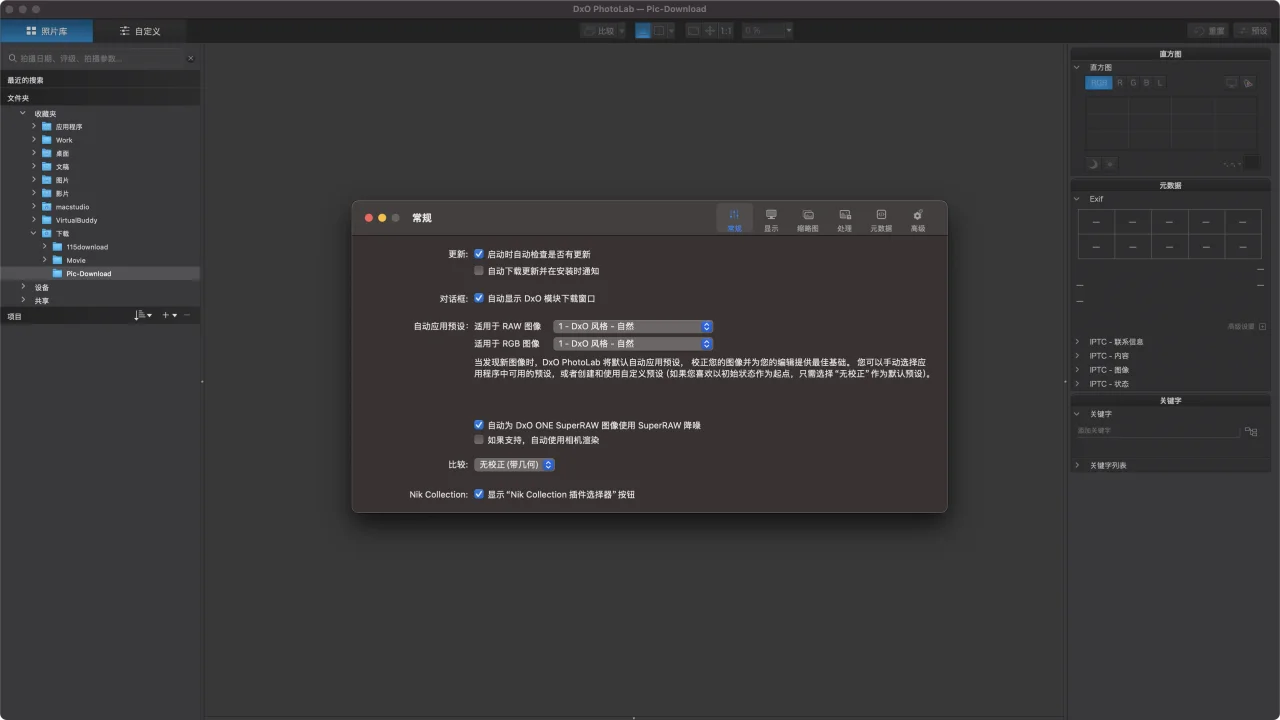This screenshot has height=720, width=1280.
Task: Open the 缩略图 preferences tab
Action: [808, 220]
